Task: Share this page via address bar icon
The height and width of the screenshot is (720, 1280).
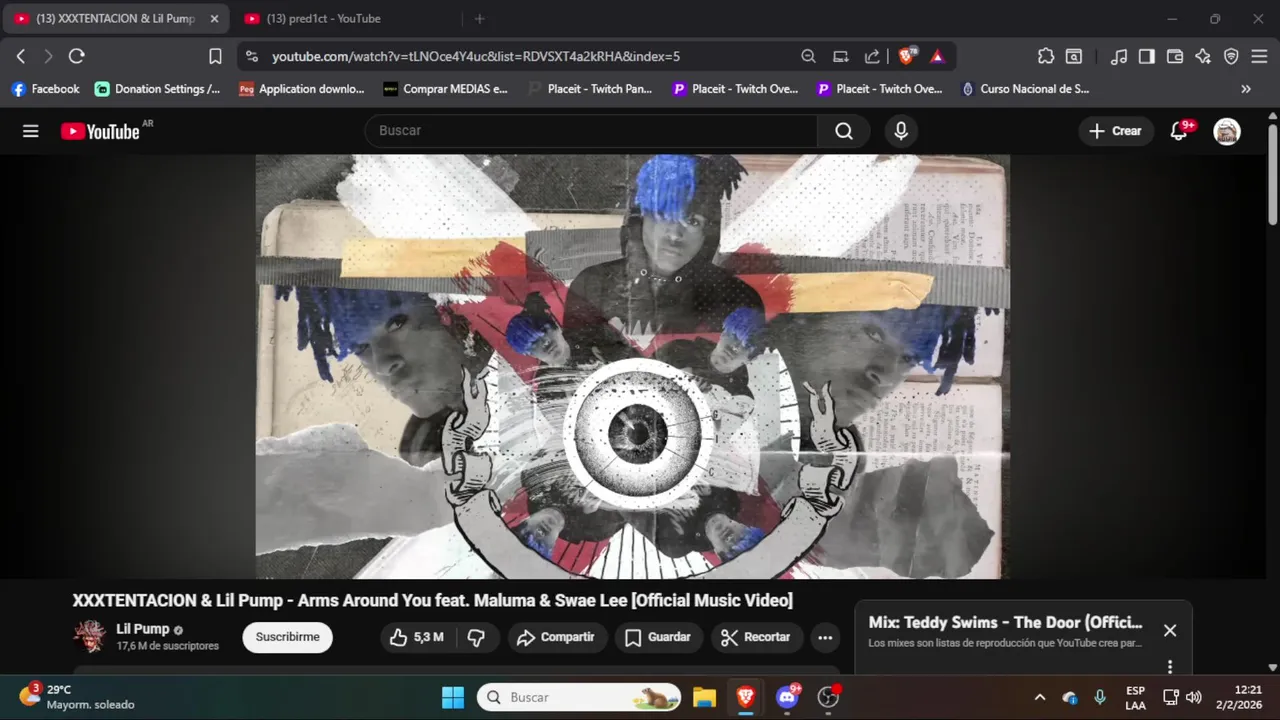Action: pos(872,56)
